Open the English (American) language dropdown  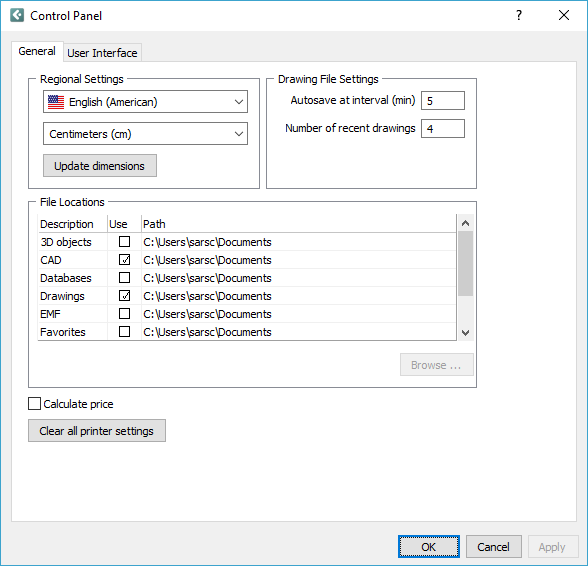click(x=146, y=102)
